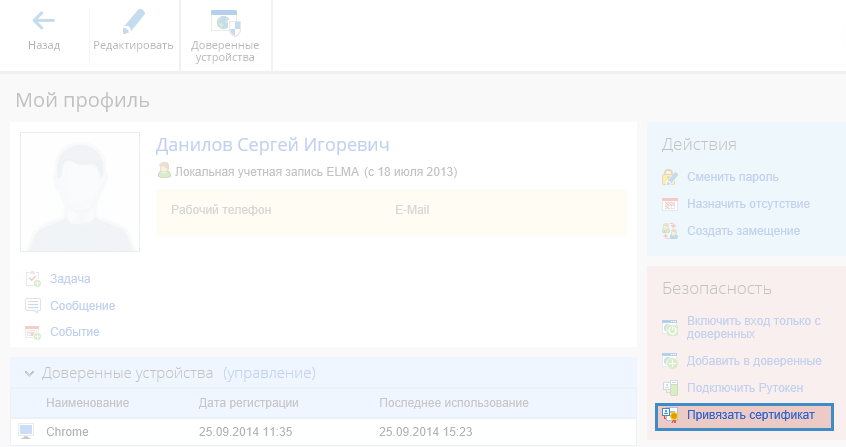Click Дата регистрации column header

tap(249, 403)
